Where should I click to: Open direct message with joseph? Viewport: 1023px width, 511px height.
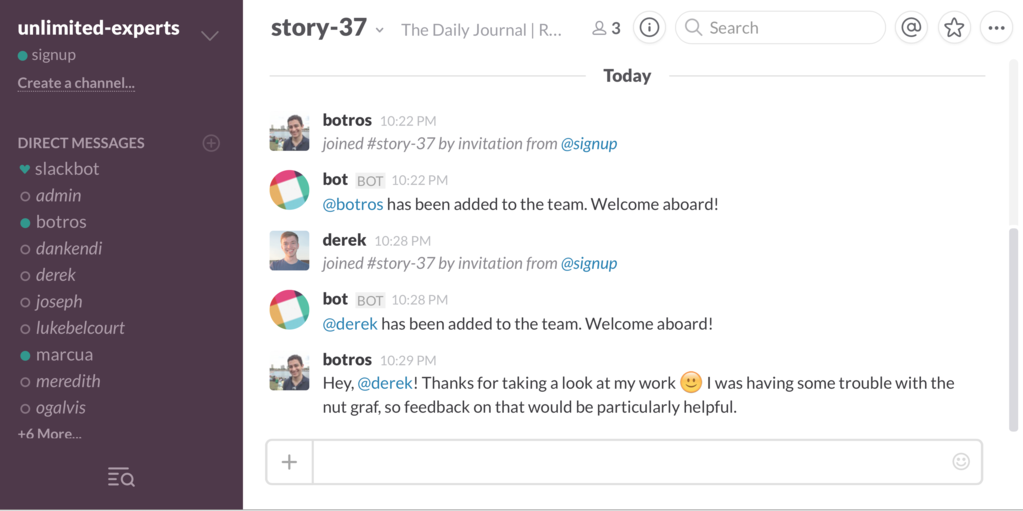coord(59,302)
